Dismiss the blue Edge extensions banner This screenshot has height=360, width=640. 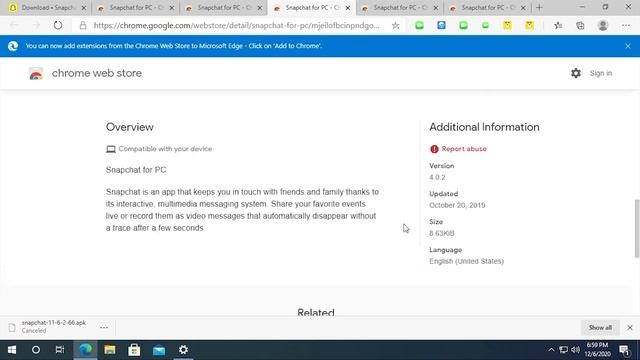(628, 46)
